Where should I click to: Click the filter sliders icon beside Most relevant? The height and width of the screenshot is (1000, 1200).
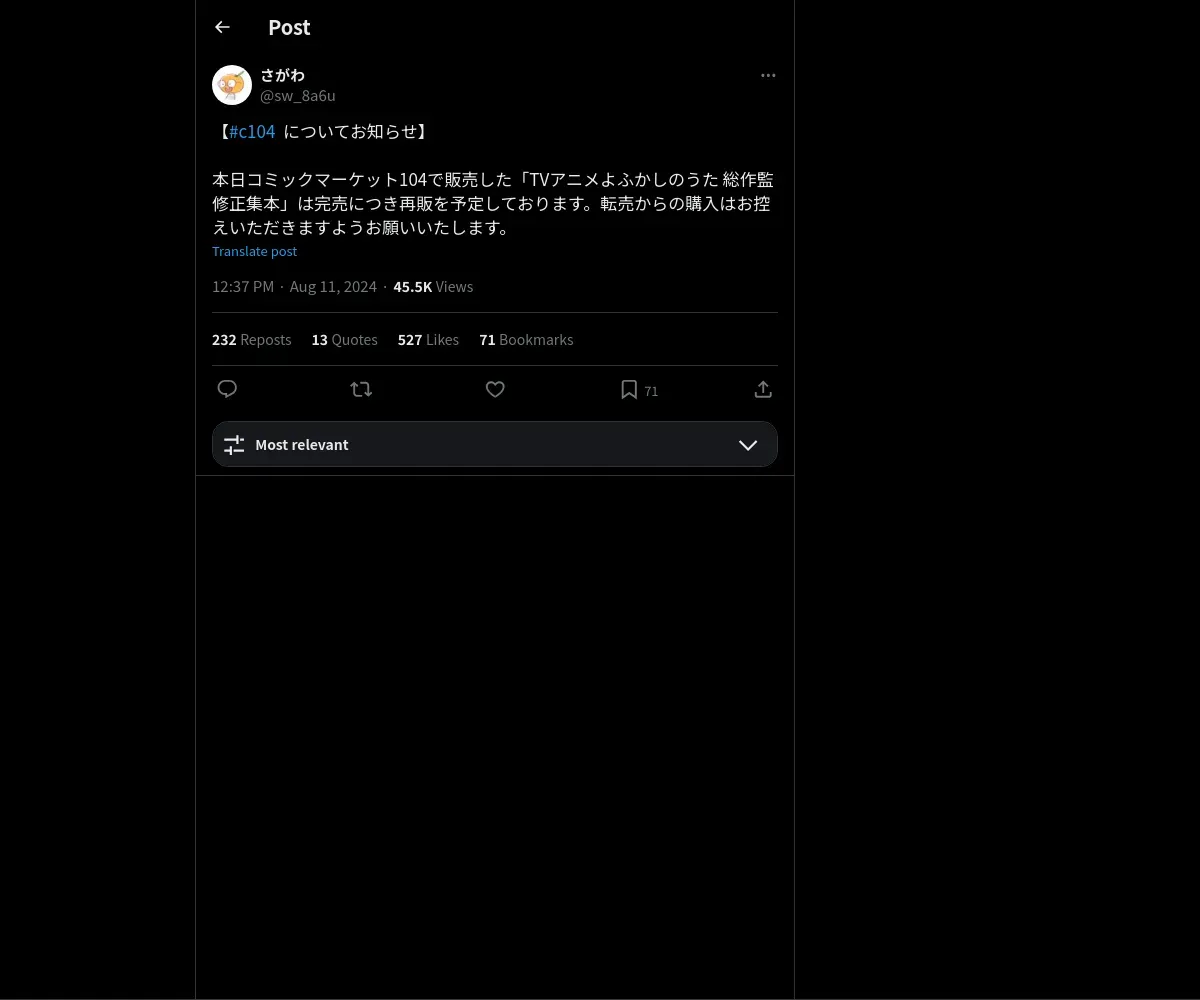[x=234, y=445]
